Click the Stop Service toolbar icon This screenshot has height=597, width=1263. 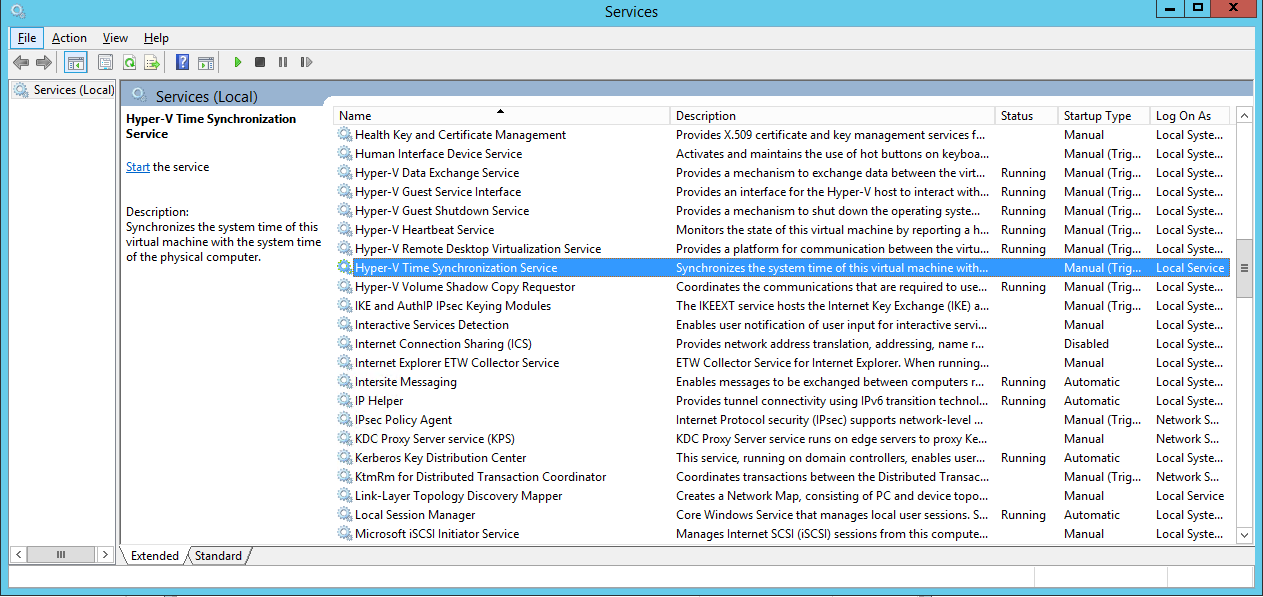(x=258, y=62)
